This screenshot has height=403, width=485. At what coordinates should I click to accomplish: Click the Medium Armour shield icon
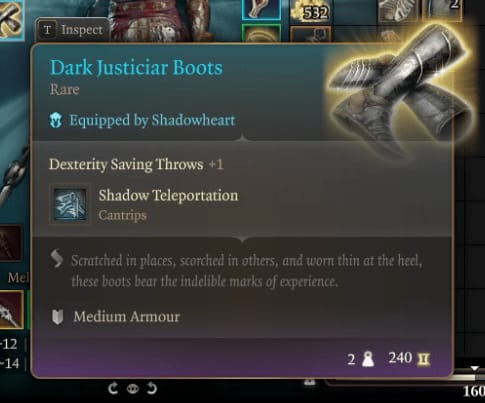coord(57,317)
